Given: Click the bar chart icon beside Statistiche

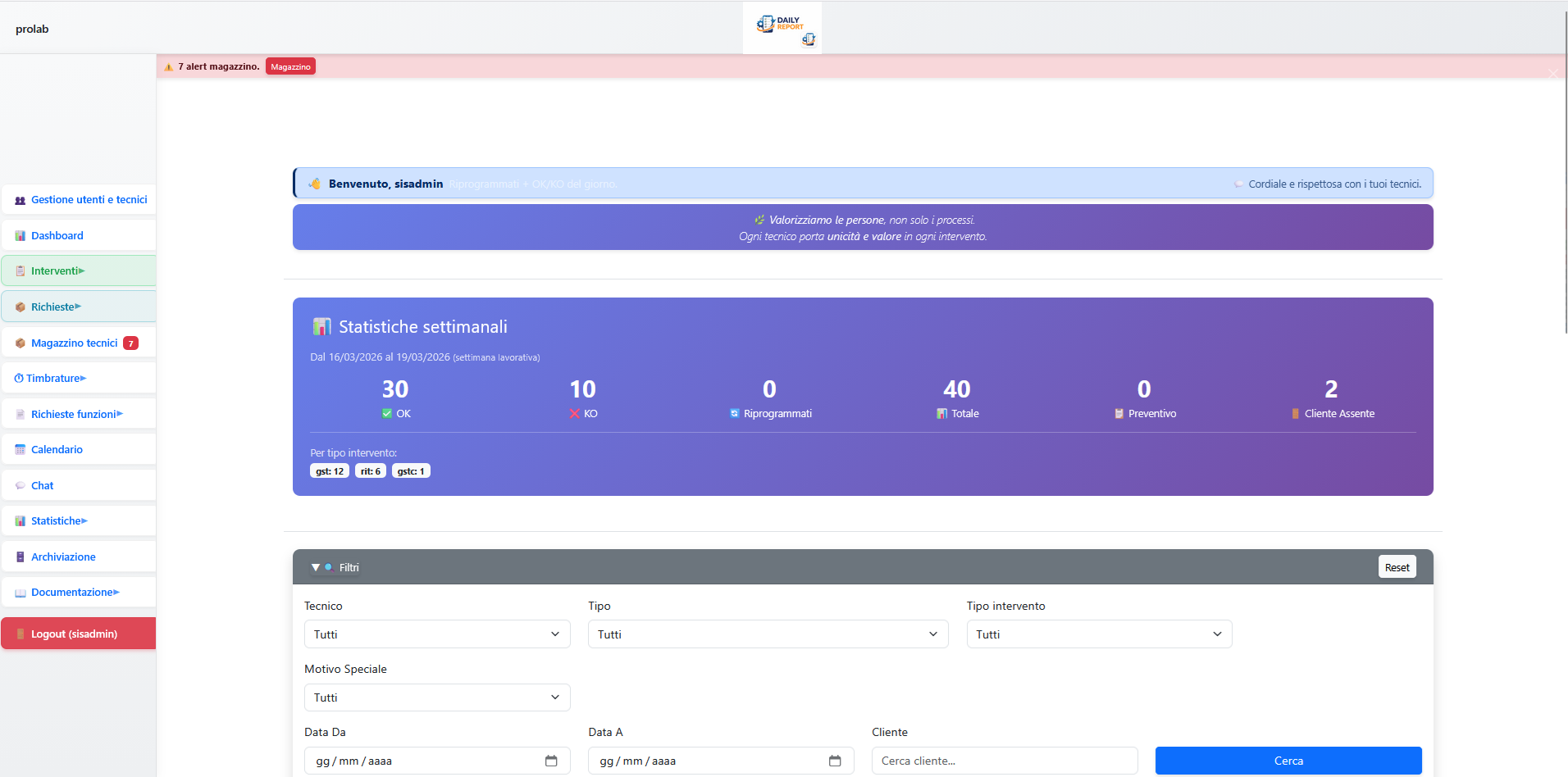Looking at the screenshot, I should click(21, 521).
